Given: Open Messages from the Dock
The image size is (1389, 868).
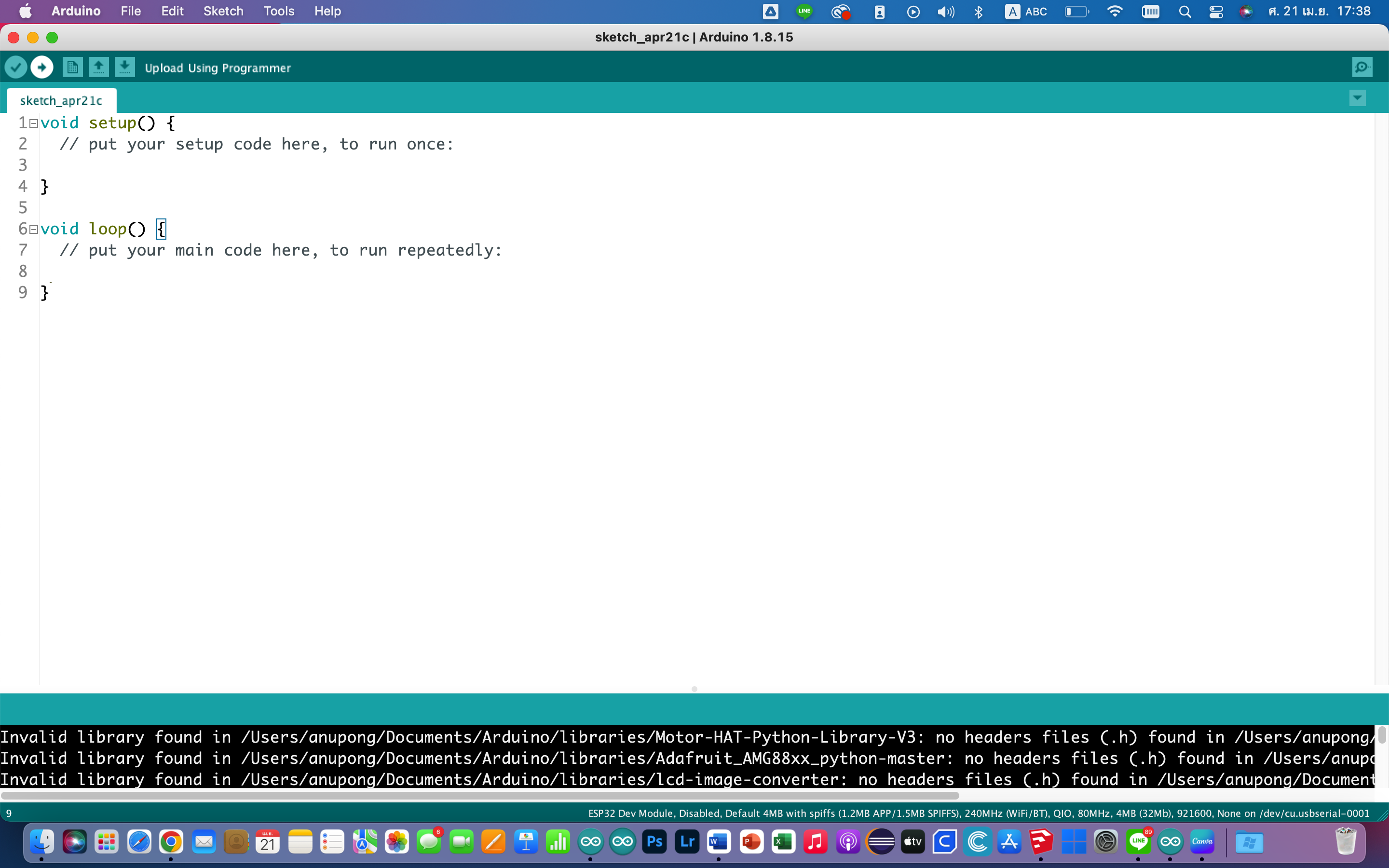Looking at the screenshot, I should tap(429, 842).
